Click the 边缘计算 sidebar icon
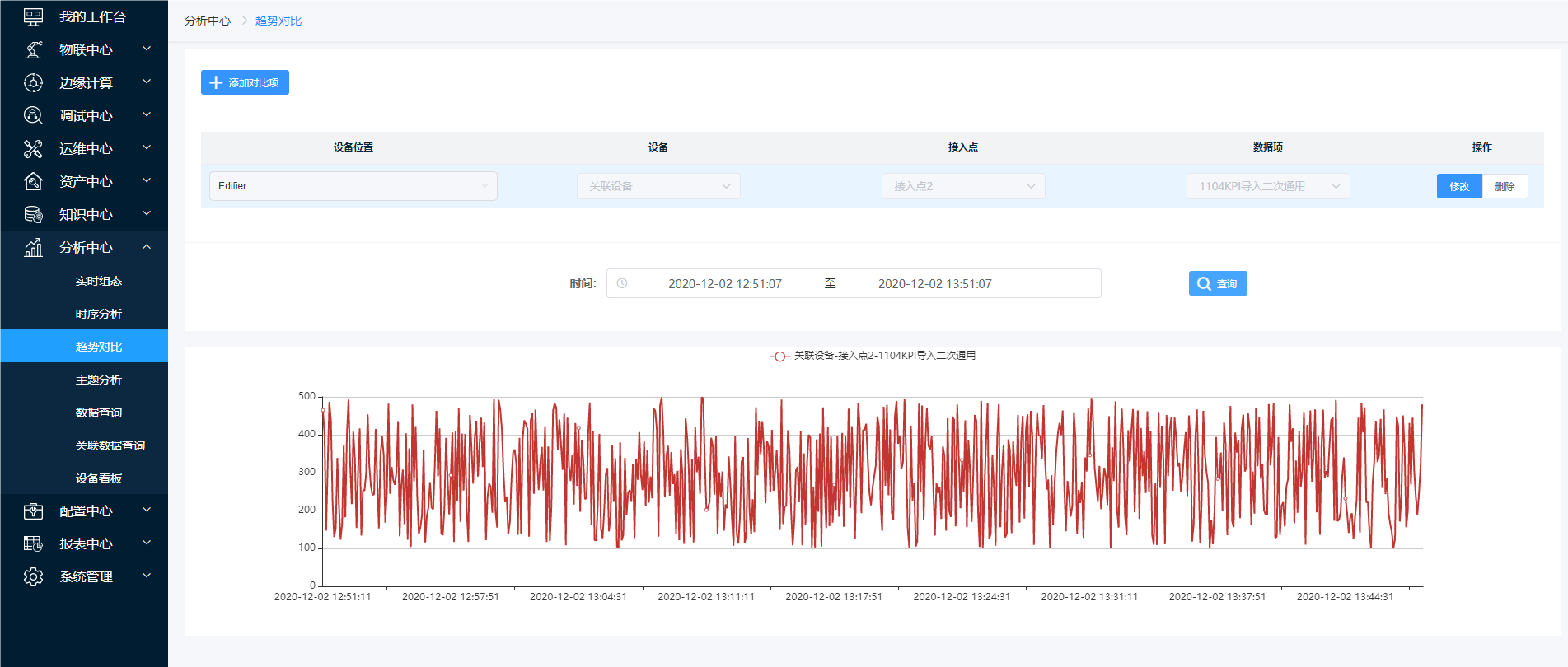The image size is (1568, 667). [33, 82]
